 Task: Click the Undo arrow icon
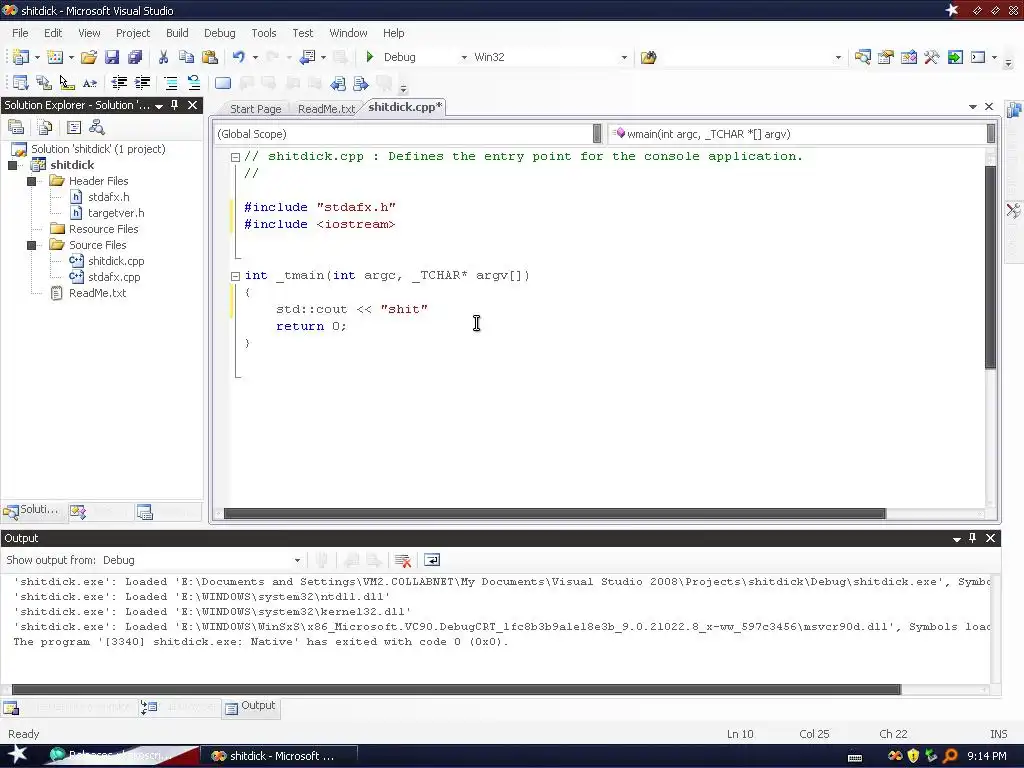tap(239, 57)
